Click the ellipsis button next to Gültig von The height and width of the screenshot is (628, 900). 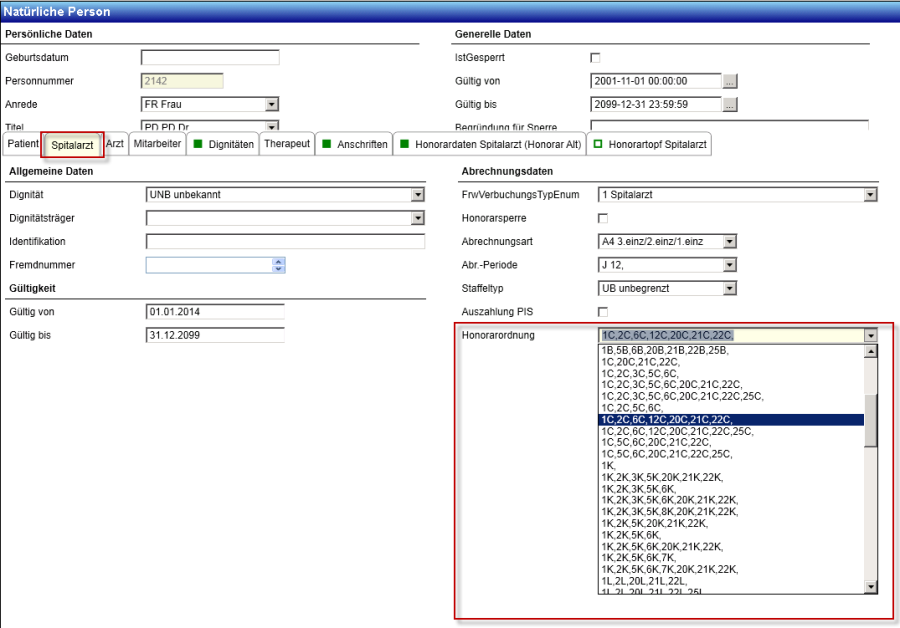pos(730,81)
